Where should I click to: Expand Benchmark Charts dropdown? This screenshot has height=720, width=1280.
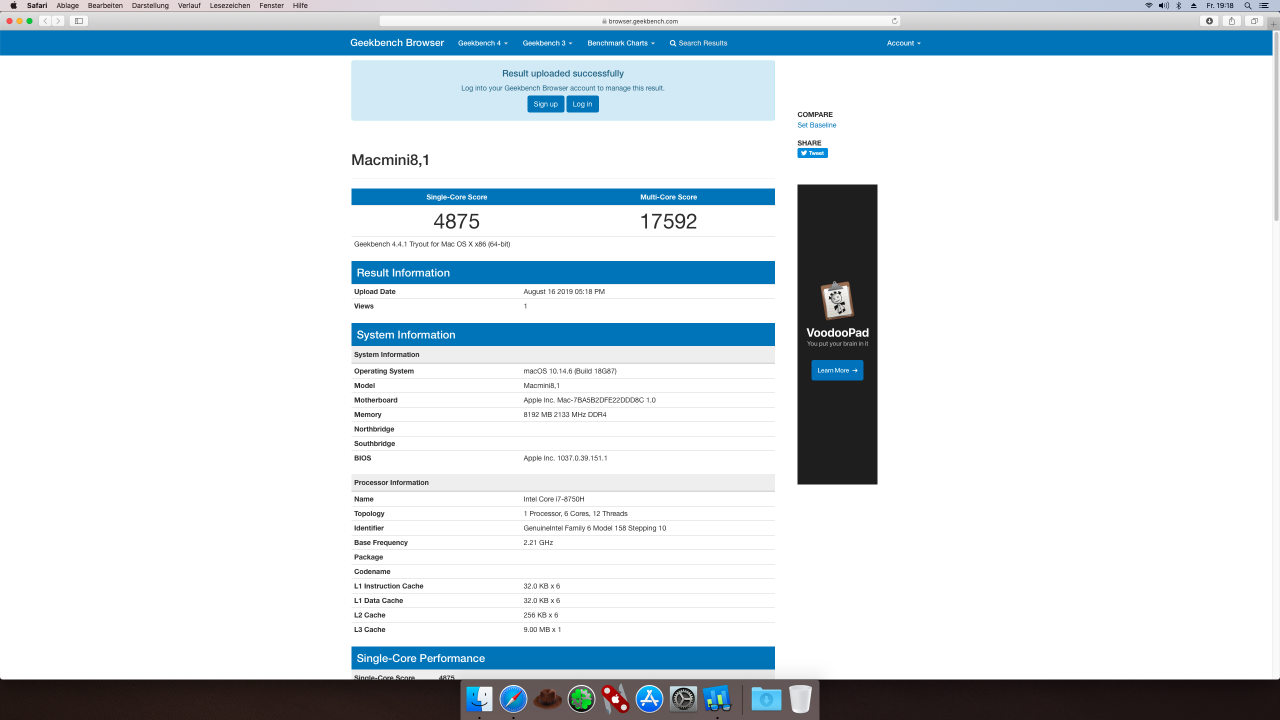pos(621,43)
